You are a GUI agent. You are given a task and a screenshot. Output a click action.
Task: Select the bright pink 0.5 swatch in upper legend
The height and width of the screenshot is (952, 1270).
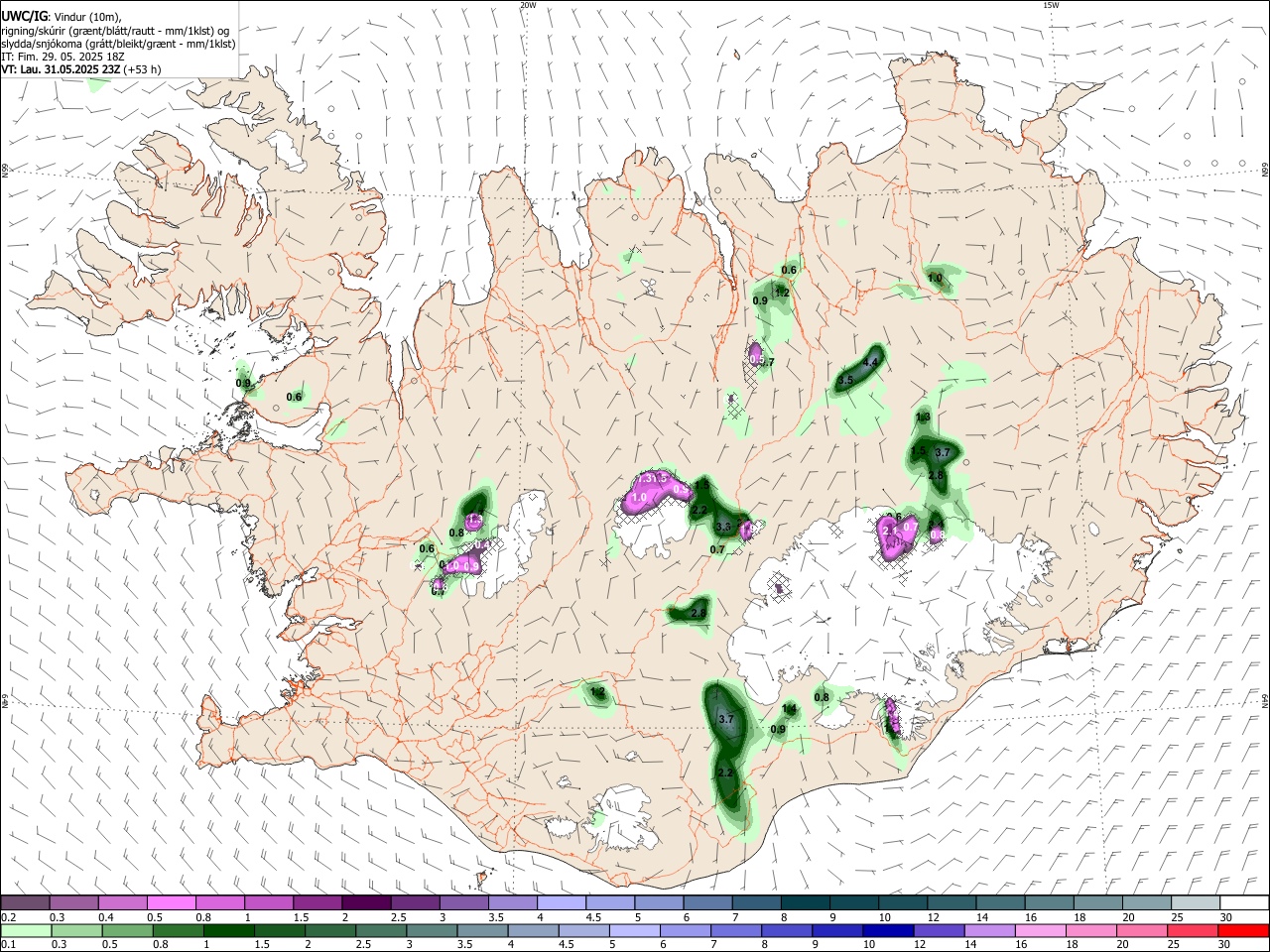(171, 902)
